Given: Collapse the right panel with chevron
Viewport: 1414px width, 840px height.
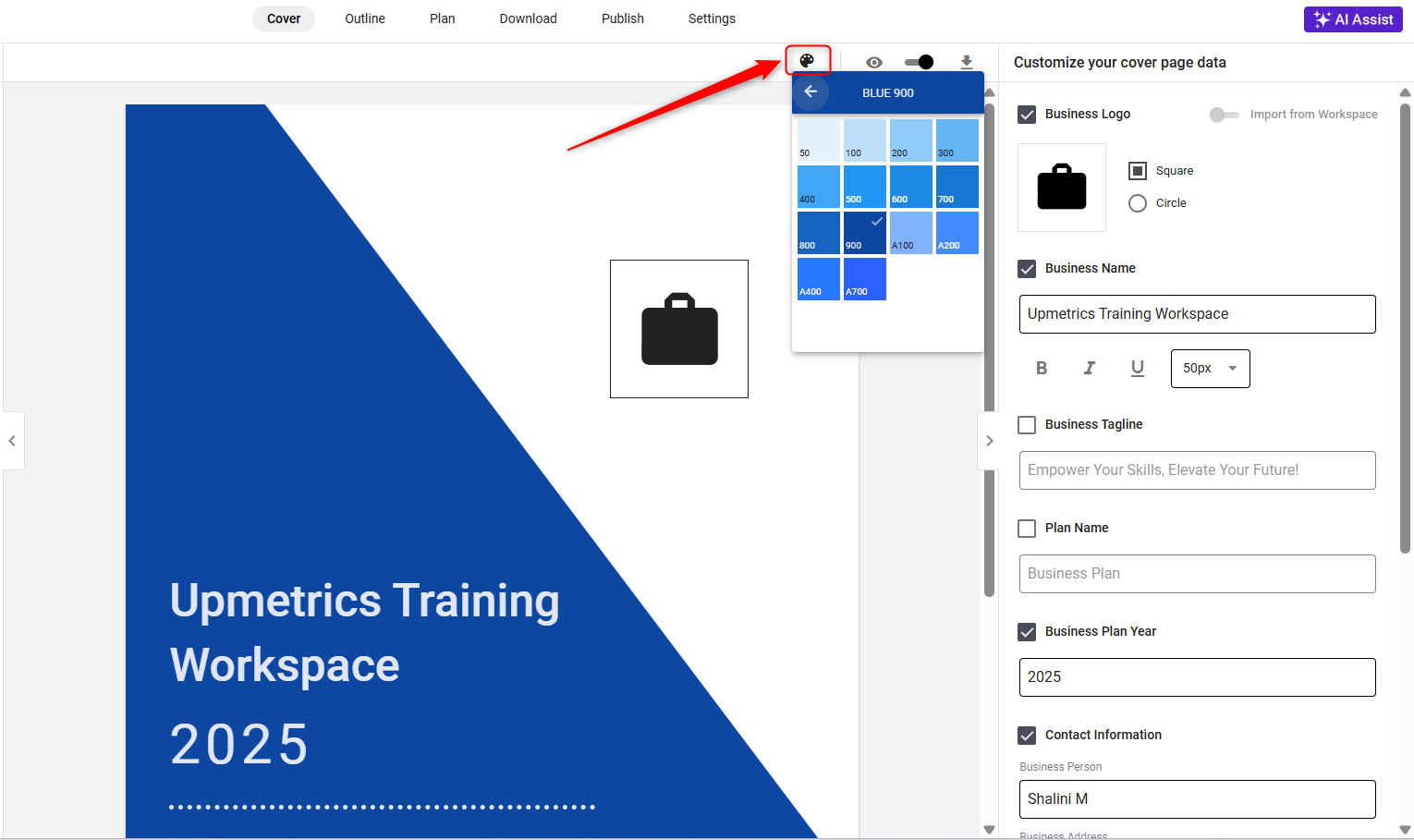Looking at the screenshot, I should click(989, 441).
